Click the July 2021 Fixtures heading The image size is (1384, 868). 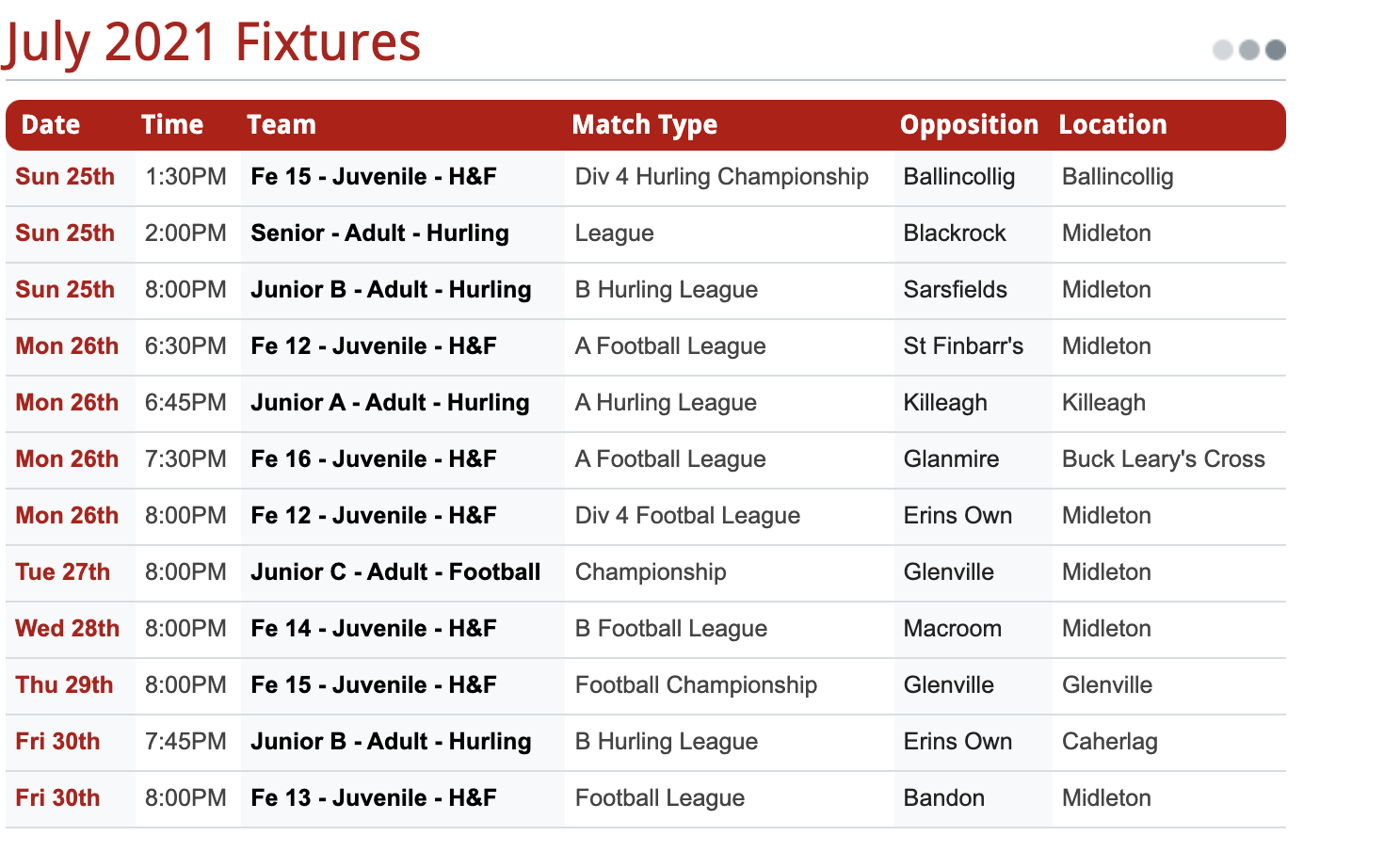pyautogui.click(x=212, y=43)
